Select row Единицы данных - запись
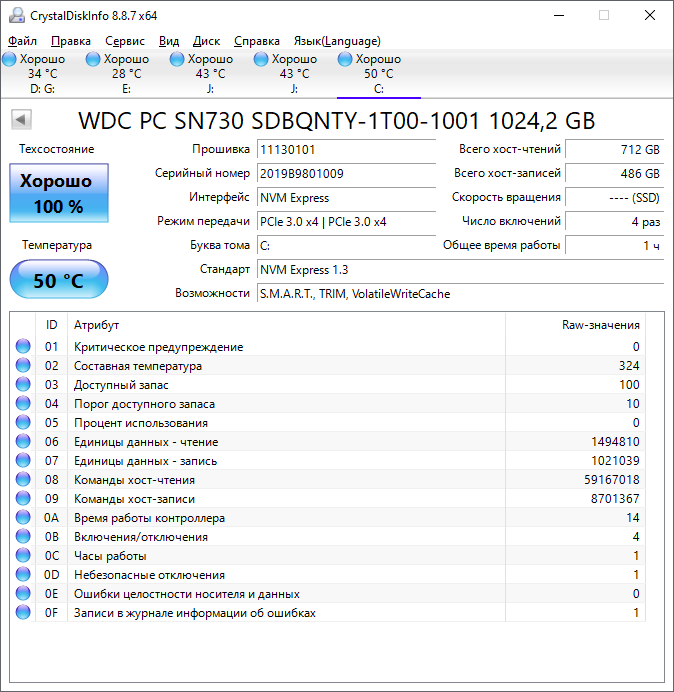Viewport: 674px width, 692px height. coord(328,460)
